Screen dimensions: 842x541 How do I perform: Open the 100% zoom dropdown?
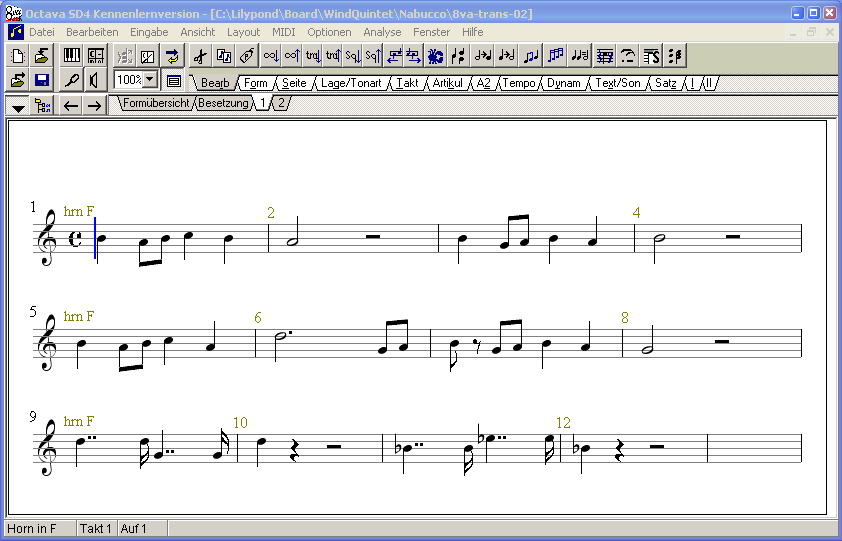pyautogui.click(x=150, y=80)
